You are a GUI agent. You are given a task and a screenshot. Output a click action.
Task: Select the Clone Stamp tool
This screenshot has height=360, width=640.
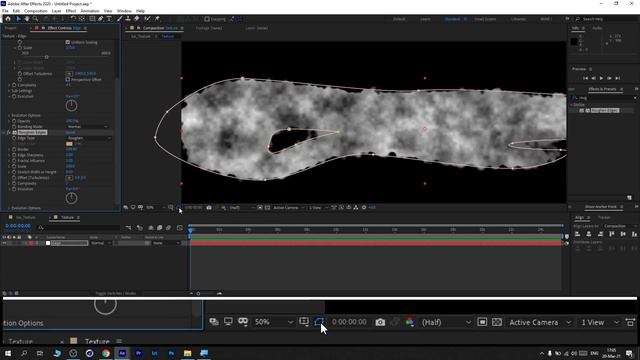tap(128, 19)
